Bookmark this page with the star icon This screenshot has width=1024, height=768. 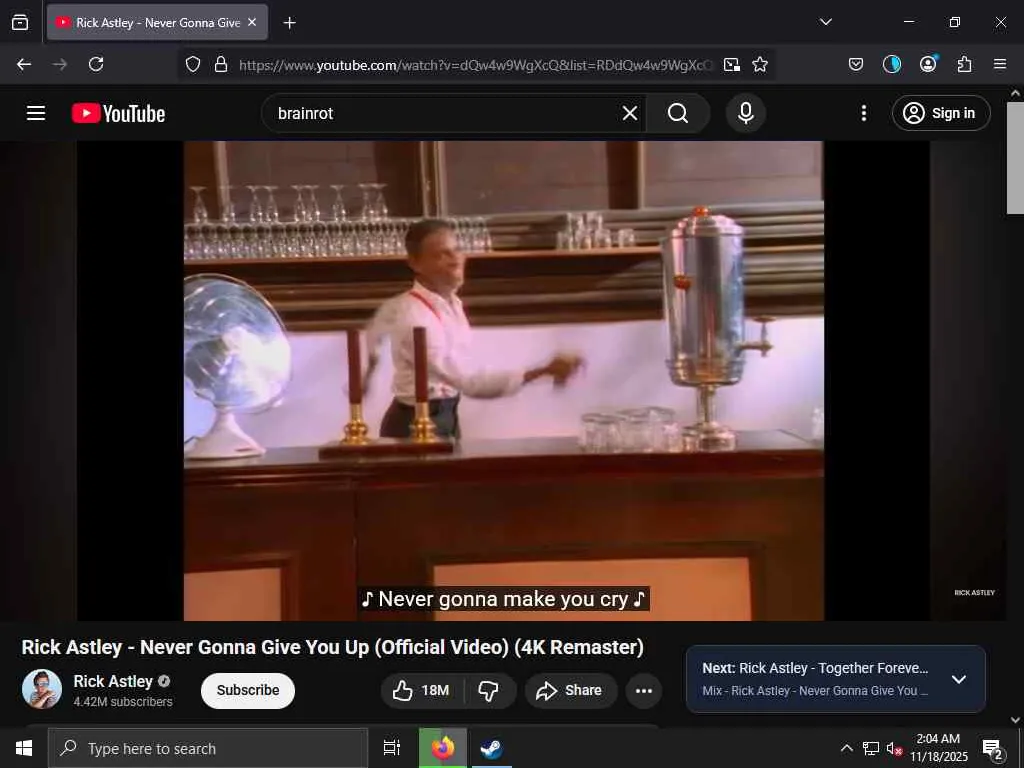pyautogui.click(x=760, y=65)
